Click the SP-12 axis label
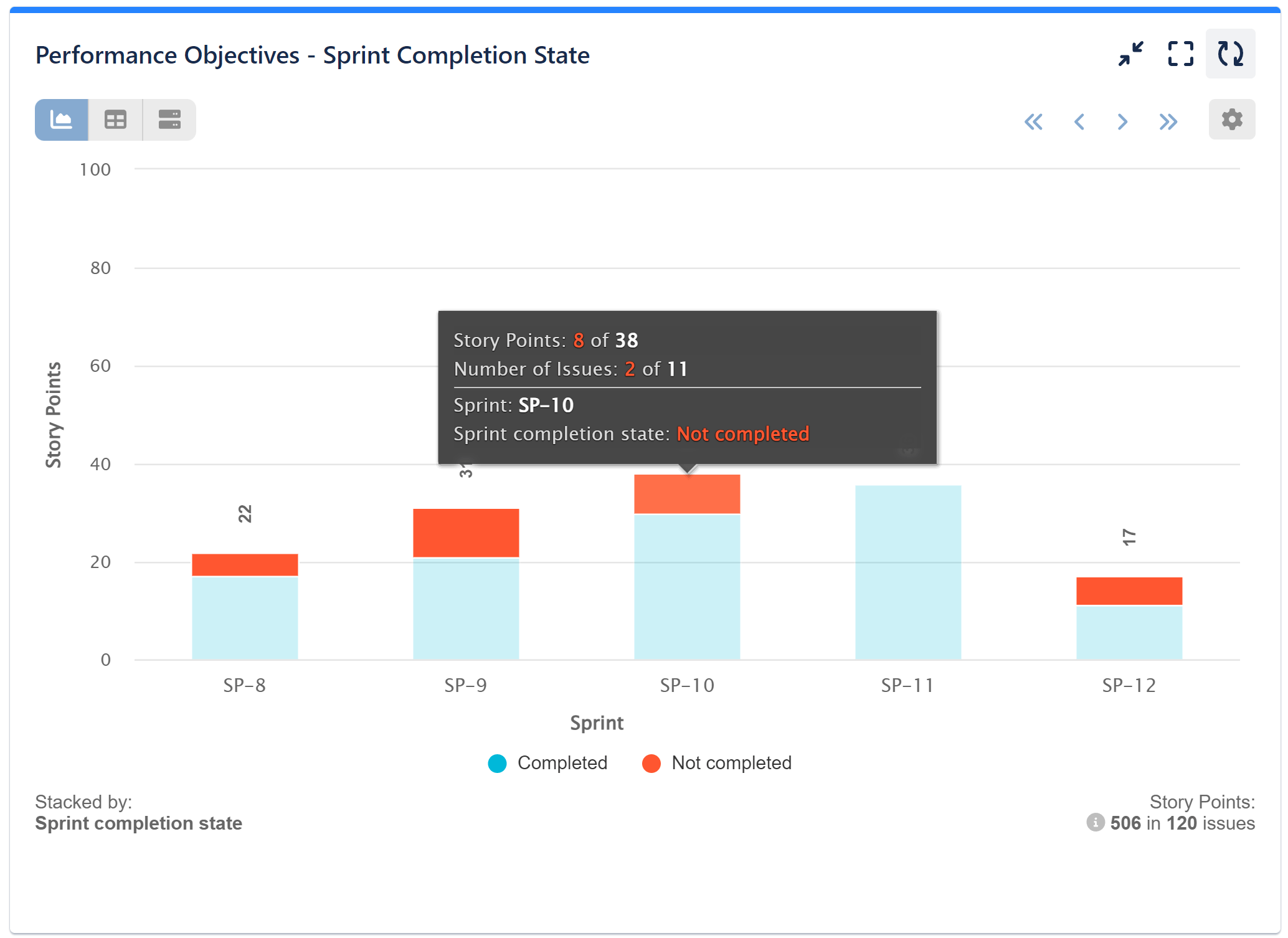This screenshot has width=1288, height=938. tap(1129, 685)
